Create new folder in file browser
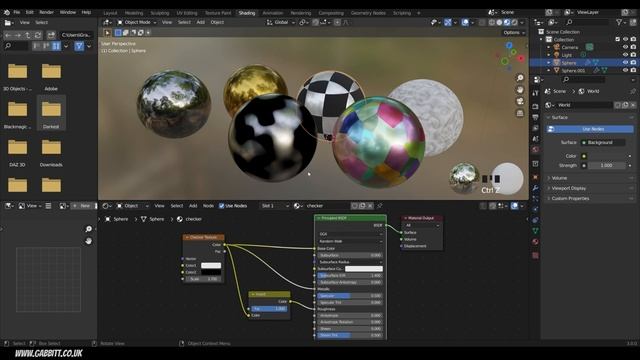 [x=51, y=35]
